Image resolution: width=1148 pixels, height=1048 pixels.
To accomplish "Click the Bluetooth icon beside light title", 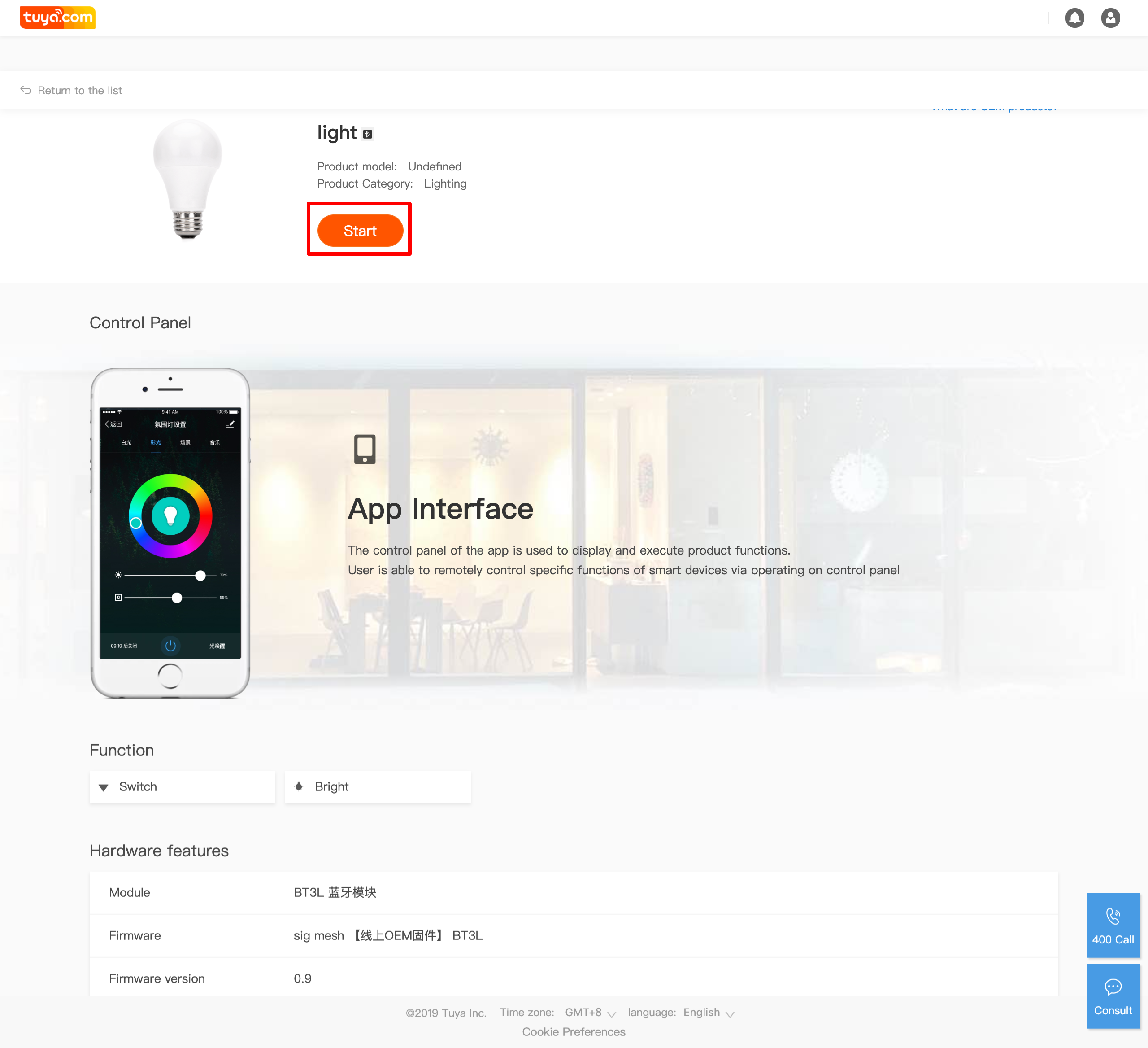I will click(x=368, y=135).
